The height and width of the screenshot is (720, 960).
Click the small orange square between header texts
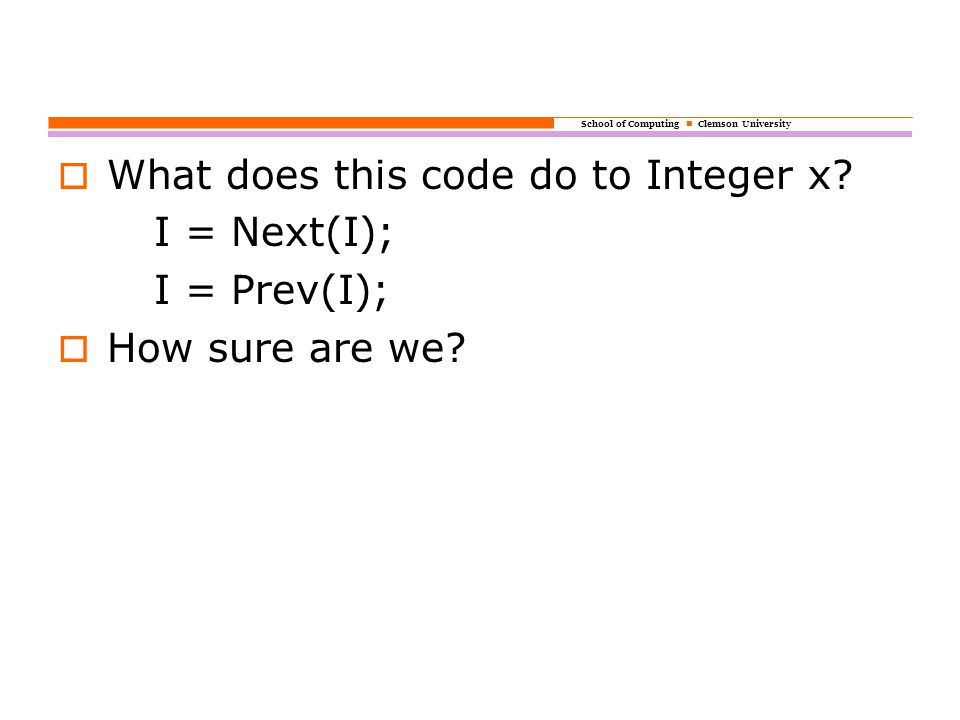click(x=689, y=124)
